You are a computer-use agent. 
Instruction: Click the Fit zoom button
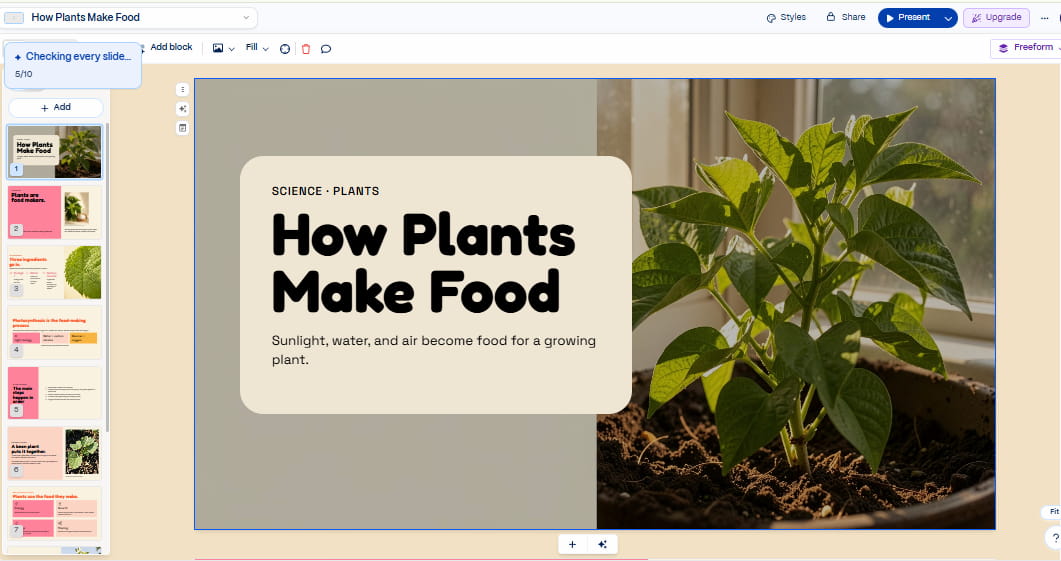coord(1052,512)
